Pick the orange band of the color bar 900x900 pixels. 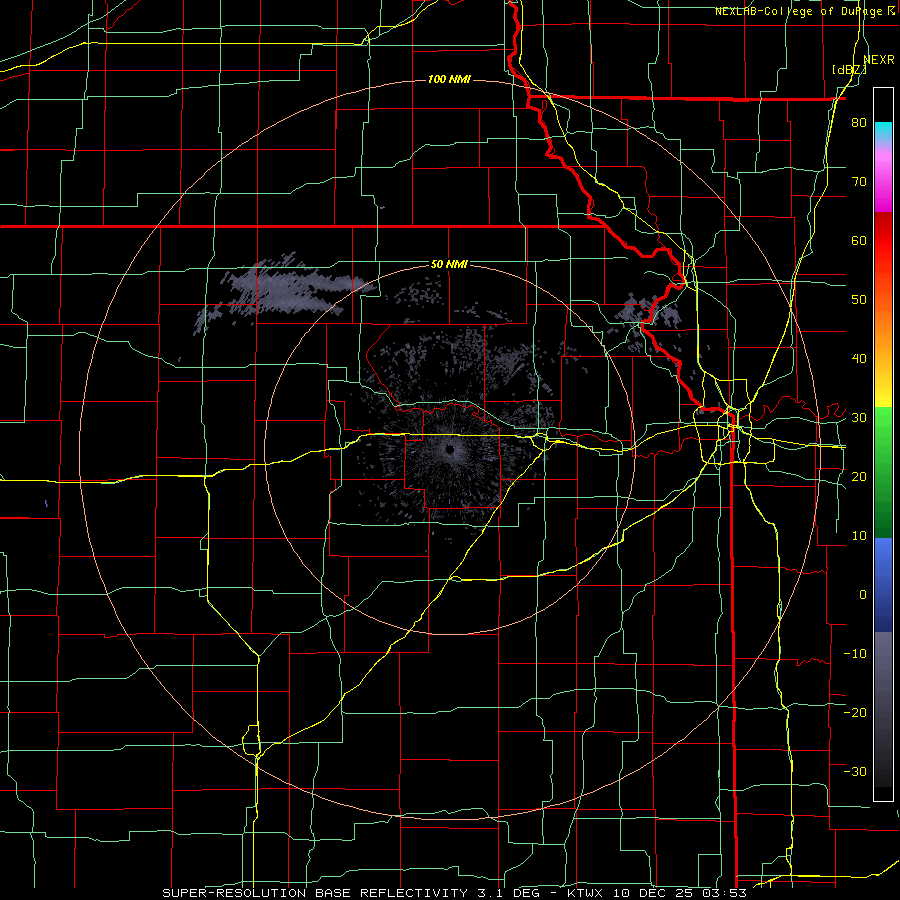click(883, 330)
